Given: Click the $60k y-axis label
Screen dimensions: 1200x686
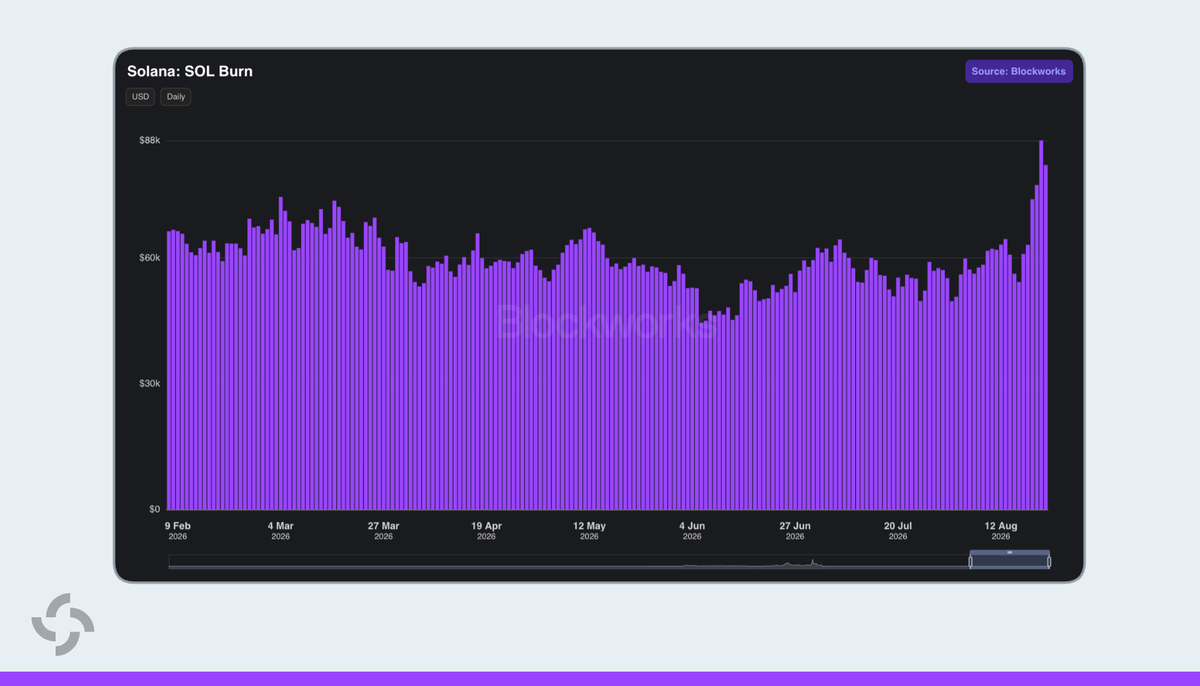Looking at the screenshot, I should tap(149, 258).
